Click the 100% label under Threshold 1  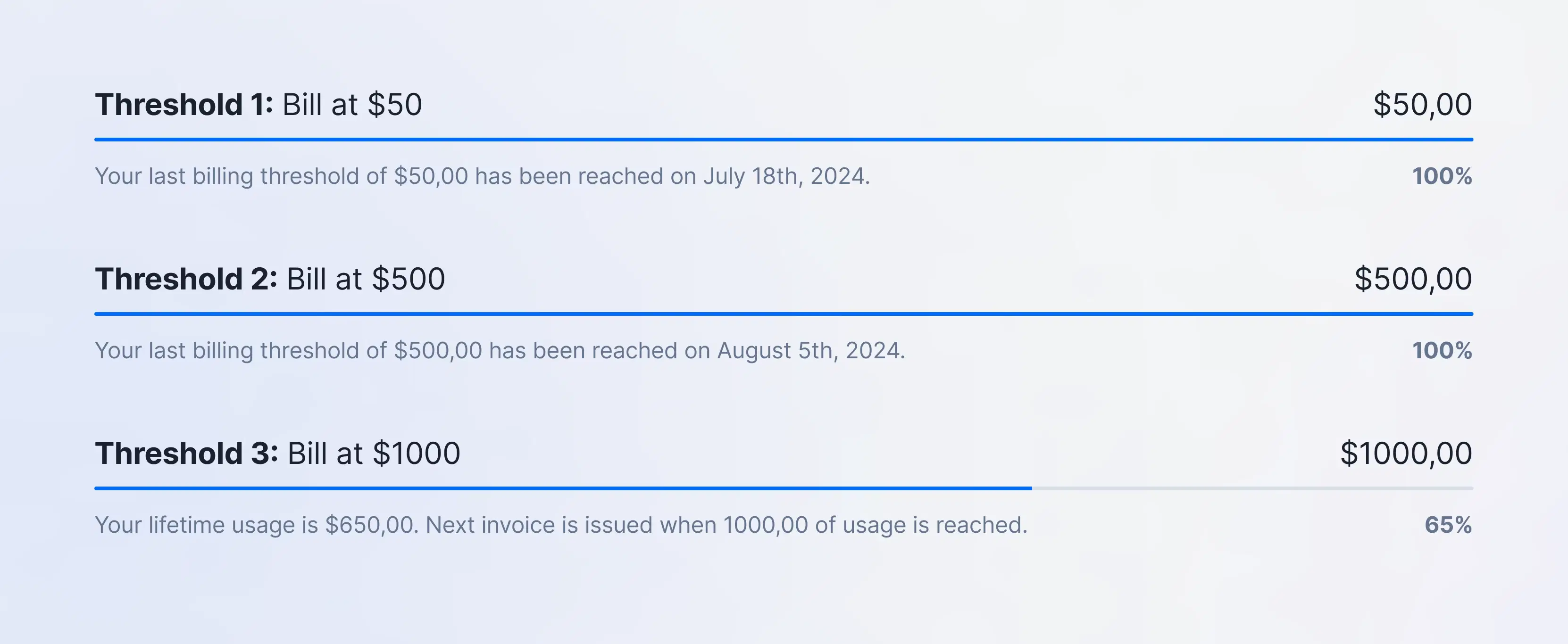[x=1442, y=176]
